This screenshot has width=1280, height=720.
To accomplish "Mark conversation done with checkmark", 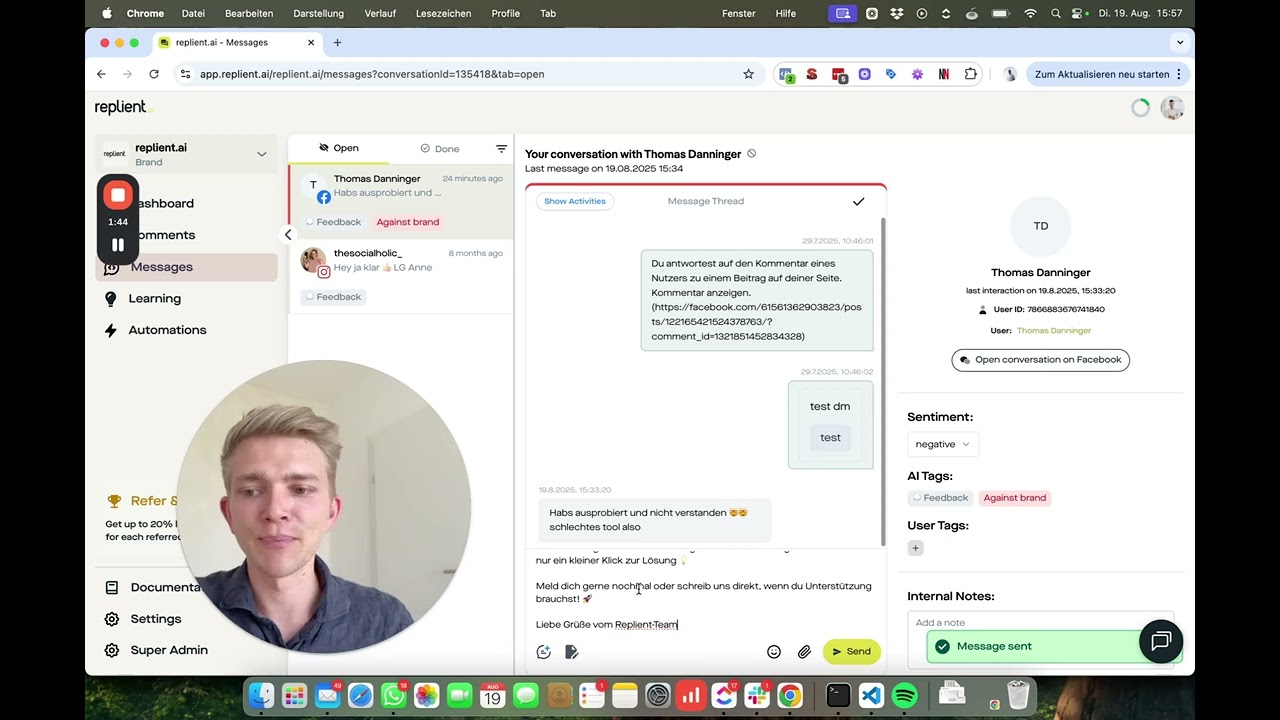I will click(858, 202).
